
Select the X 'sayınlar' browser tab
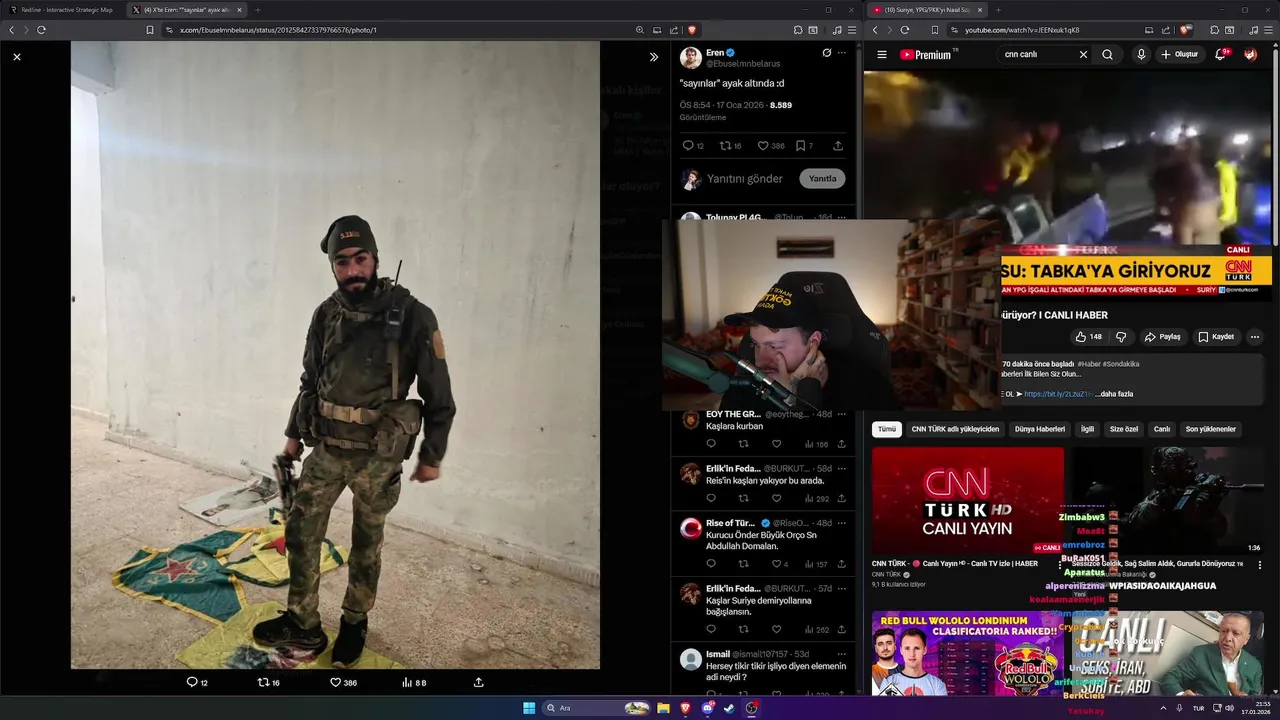click(187, 10)
